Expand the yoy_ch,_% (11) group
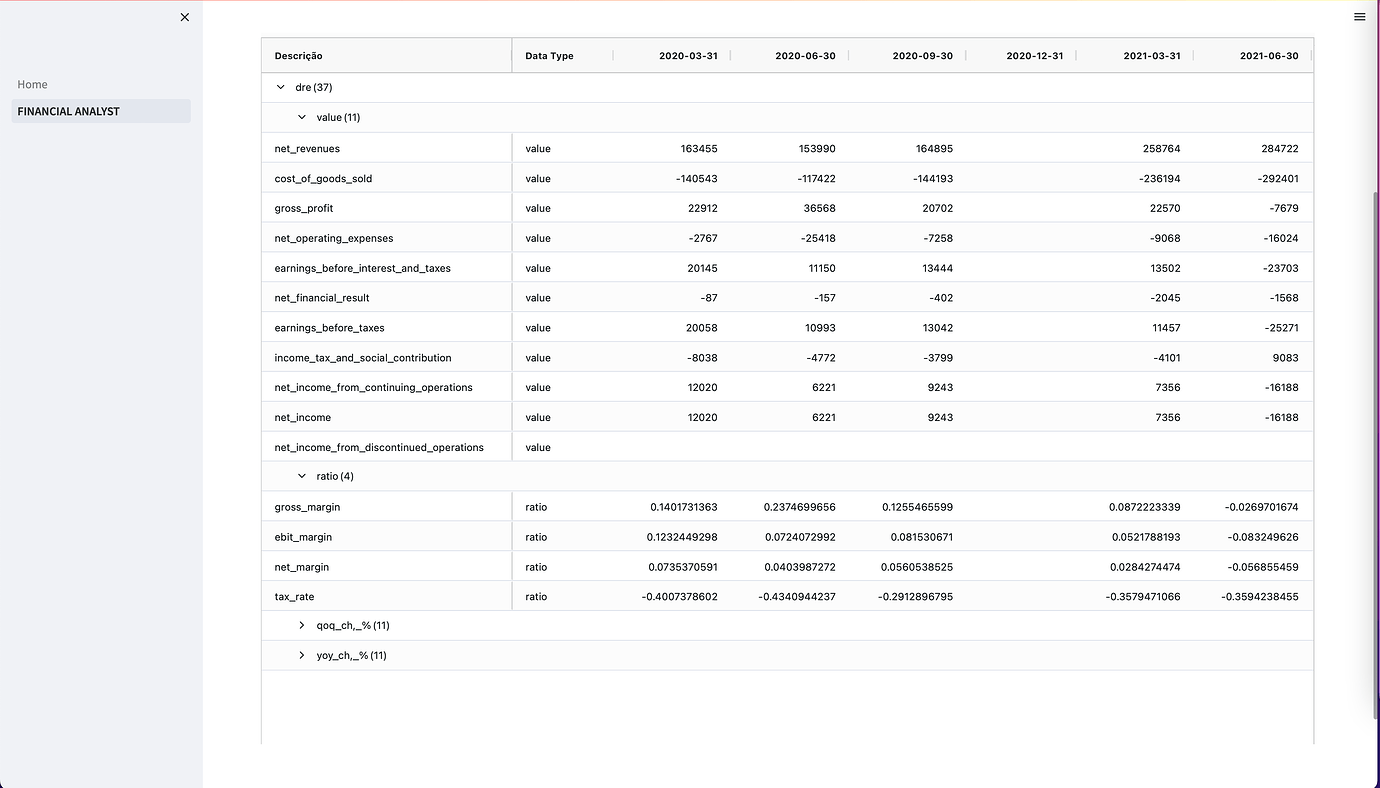 click(301, 655)
